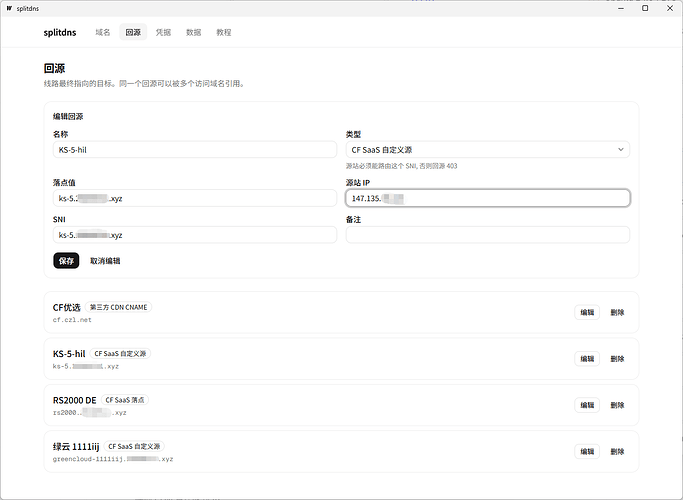The height and width of the screenshot is (500, 683).
Task: Expand the 类型 dropdown showing CF SaaS 自定义源
Action: [x=488, y=149]
